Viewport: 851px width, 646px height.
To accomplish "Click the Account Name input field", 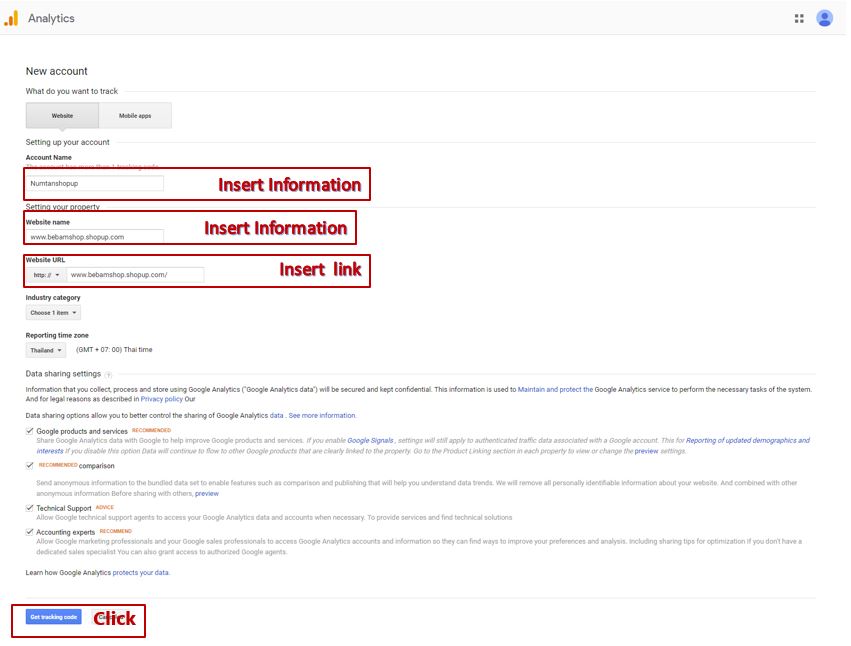I will pyautogui.click(x=94, y=183).
